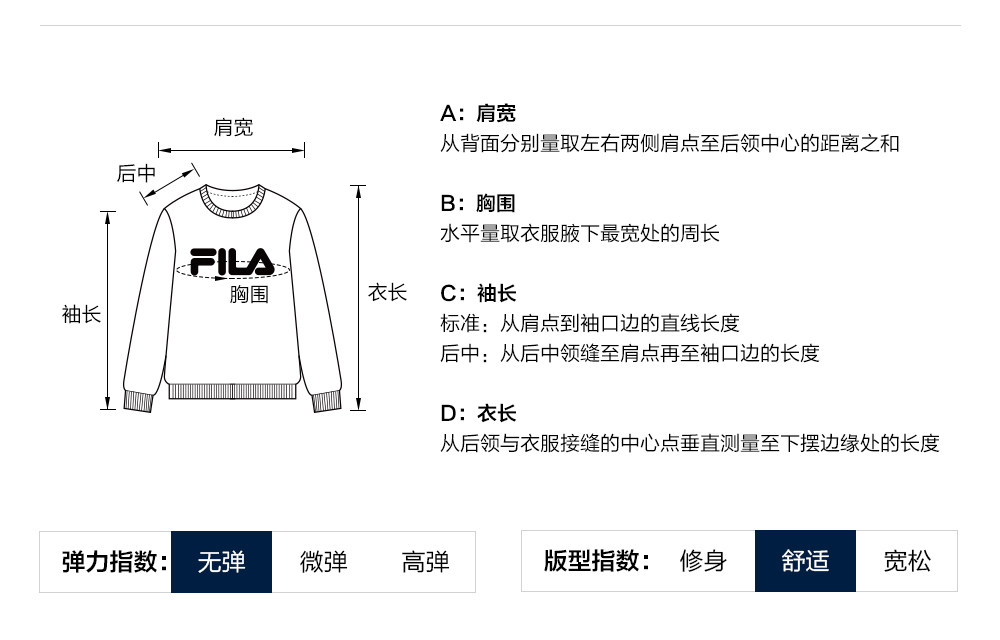Click the 肩宽 label above the sweatshirt

233,127
